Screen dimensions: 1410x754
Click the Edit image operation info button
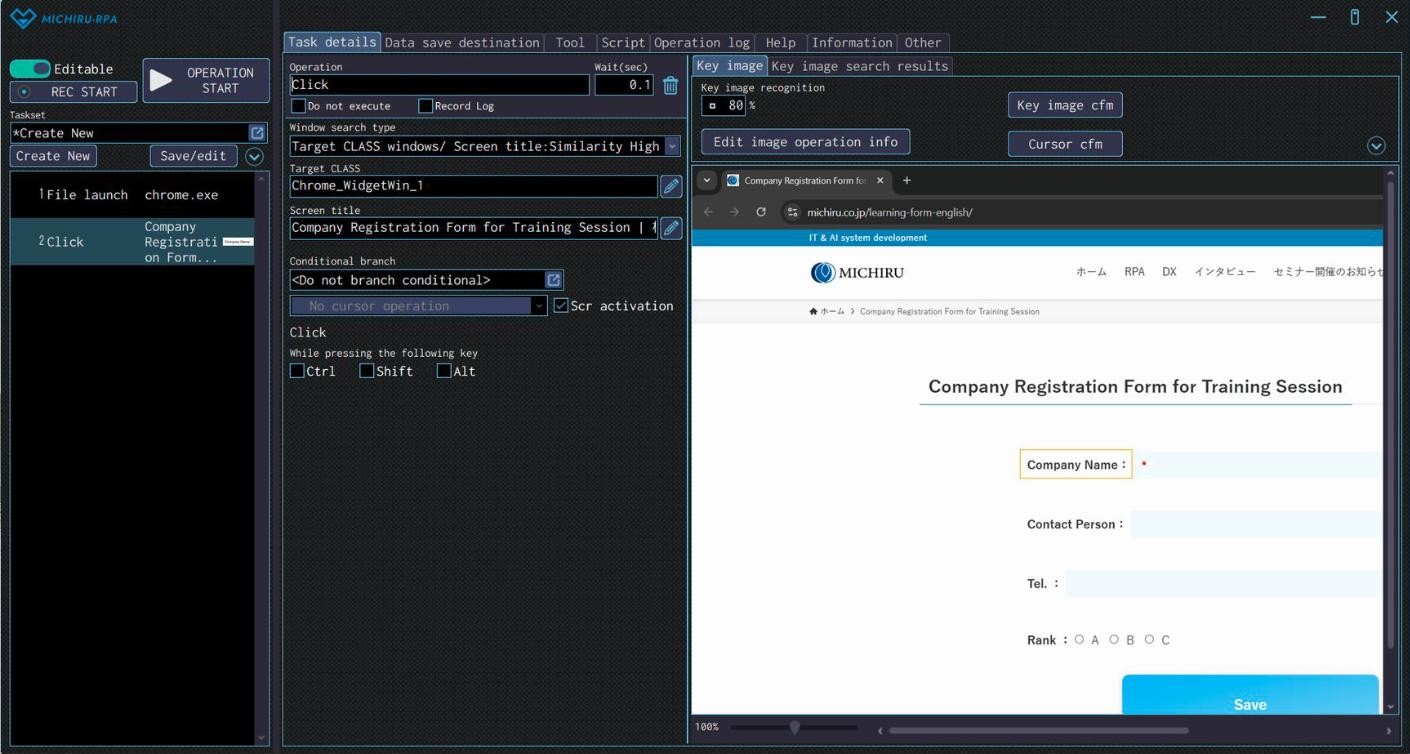pos(806,142)
